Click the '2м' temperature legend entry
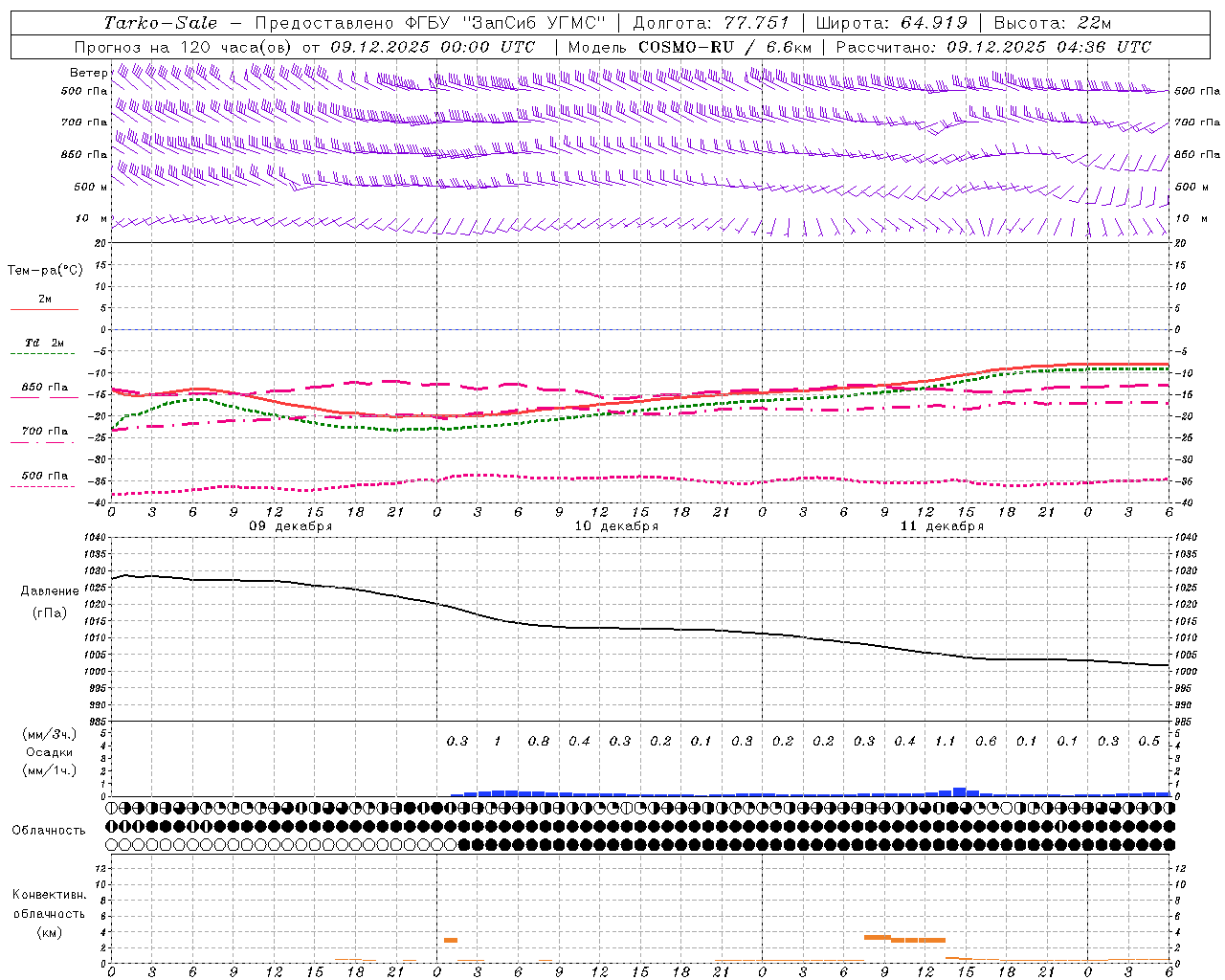Viewport: 1225px width, 980px height. point(45,300)
